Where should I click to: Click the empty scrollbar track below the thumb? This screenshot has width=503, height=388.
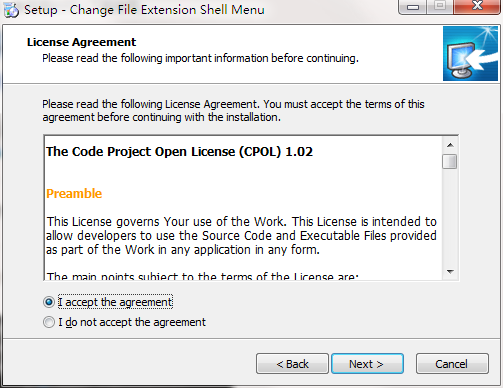(x=450, y=217)
